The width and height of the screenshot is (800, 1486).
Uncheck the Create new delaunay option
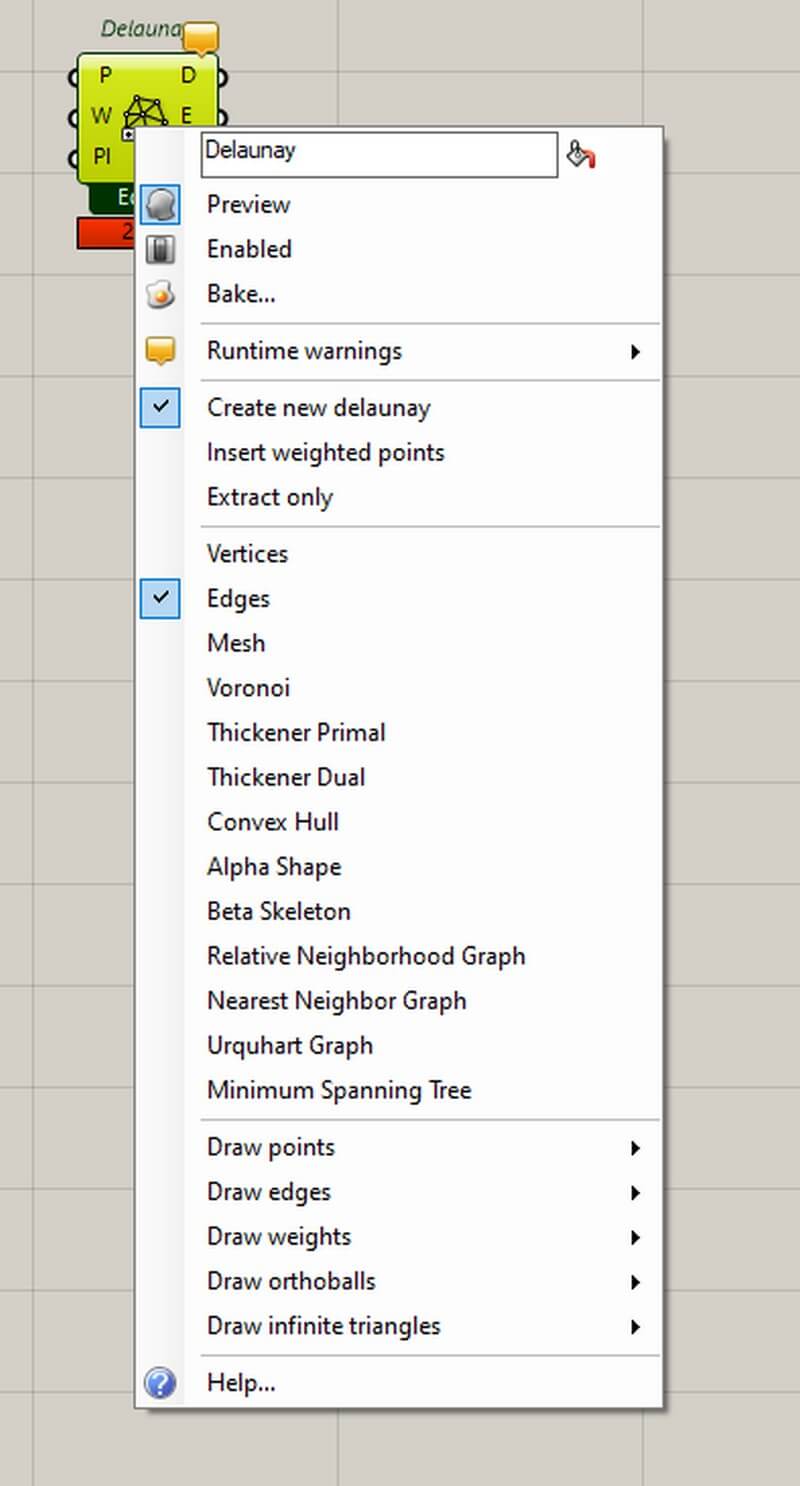(x=318, y=408)
